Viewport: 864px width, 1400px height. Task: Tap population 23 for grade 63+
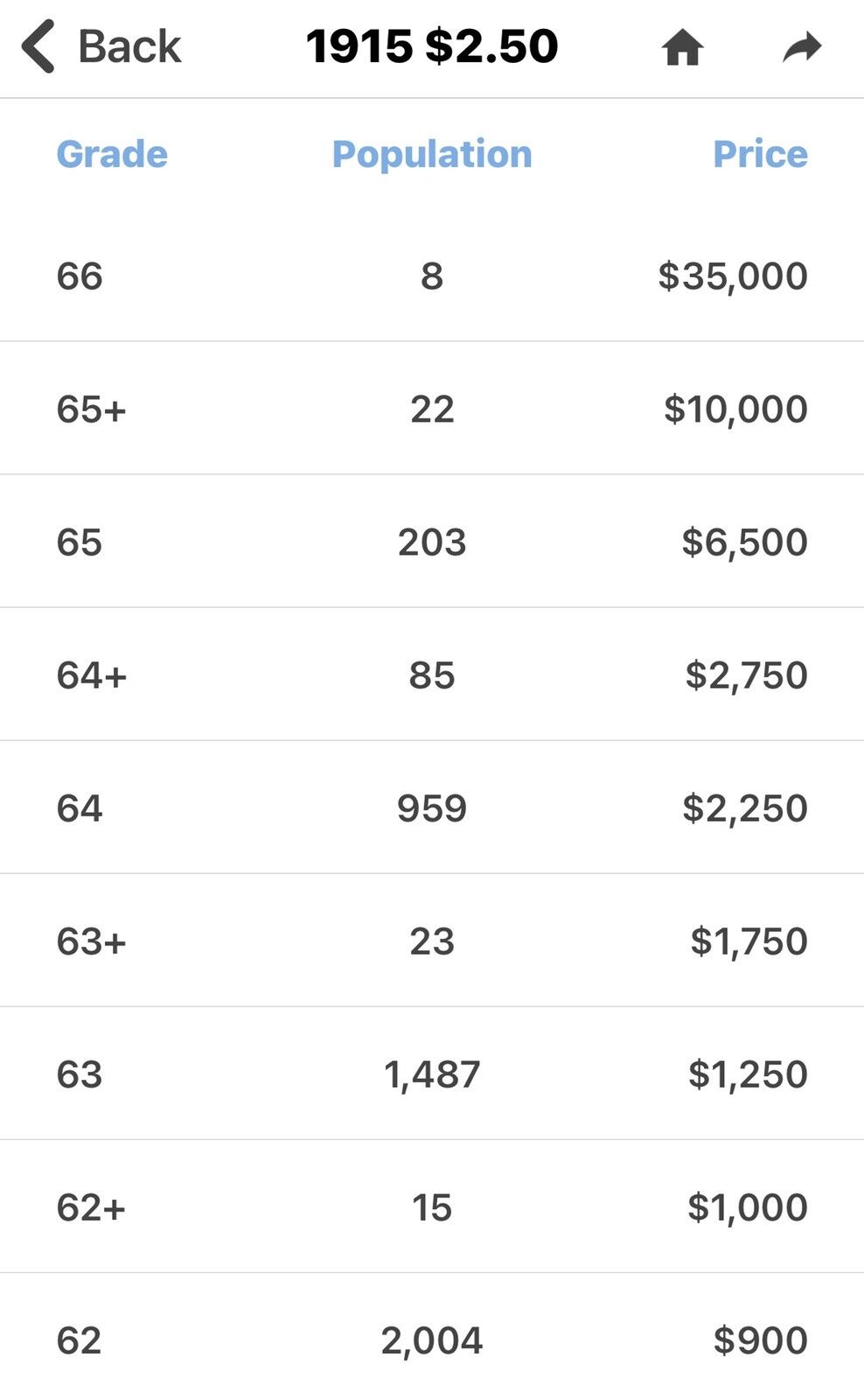432,941
